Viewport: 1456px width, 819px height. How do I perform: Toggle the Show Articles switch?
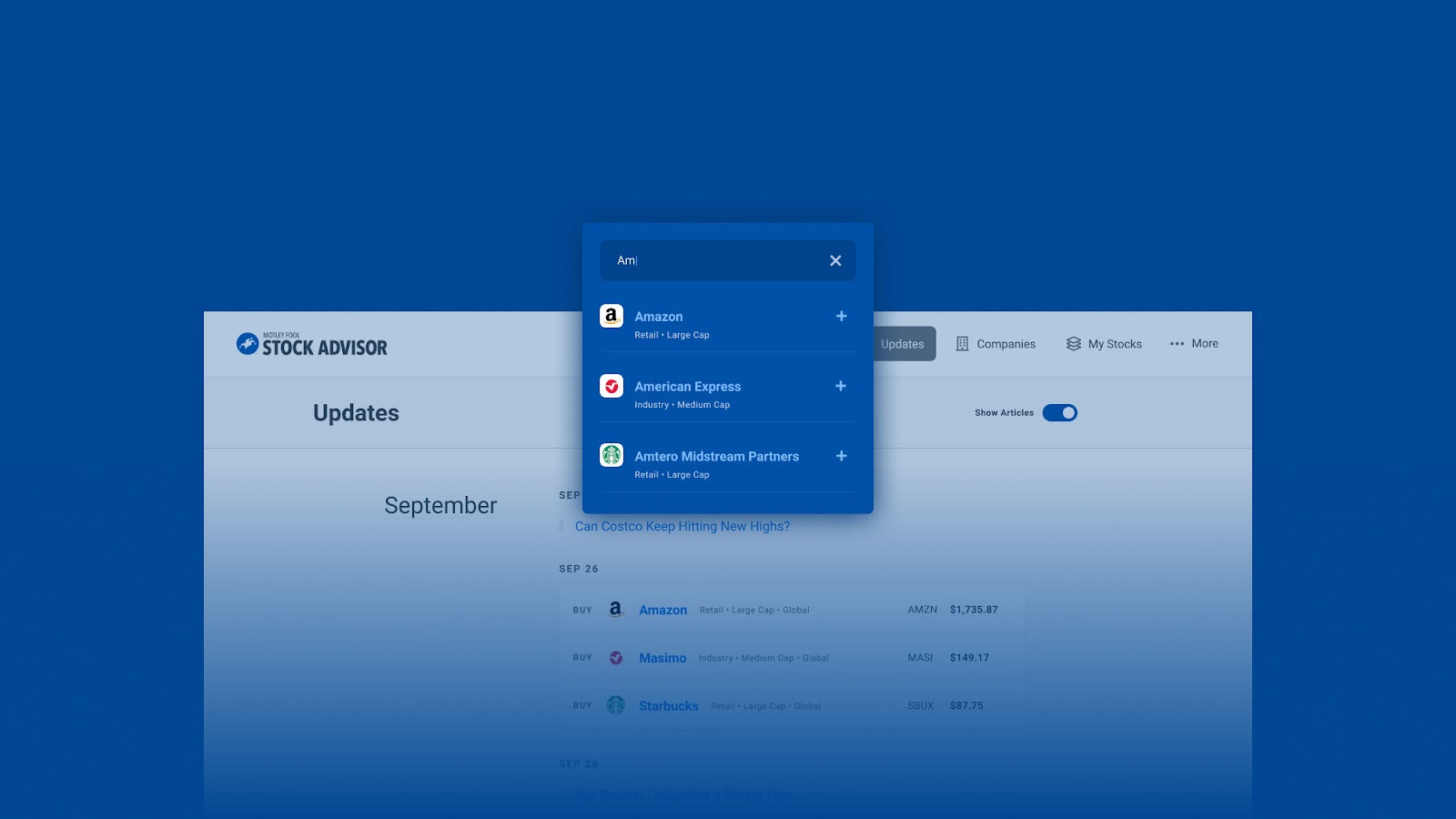click(x=1060, y=413)
